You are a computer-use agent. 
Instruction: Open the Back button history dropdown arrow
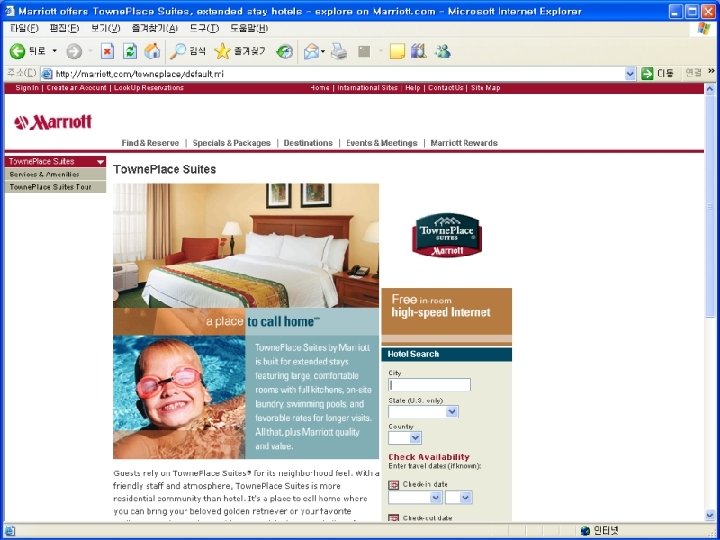coord(55,51)
